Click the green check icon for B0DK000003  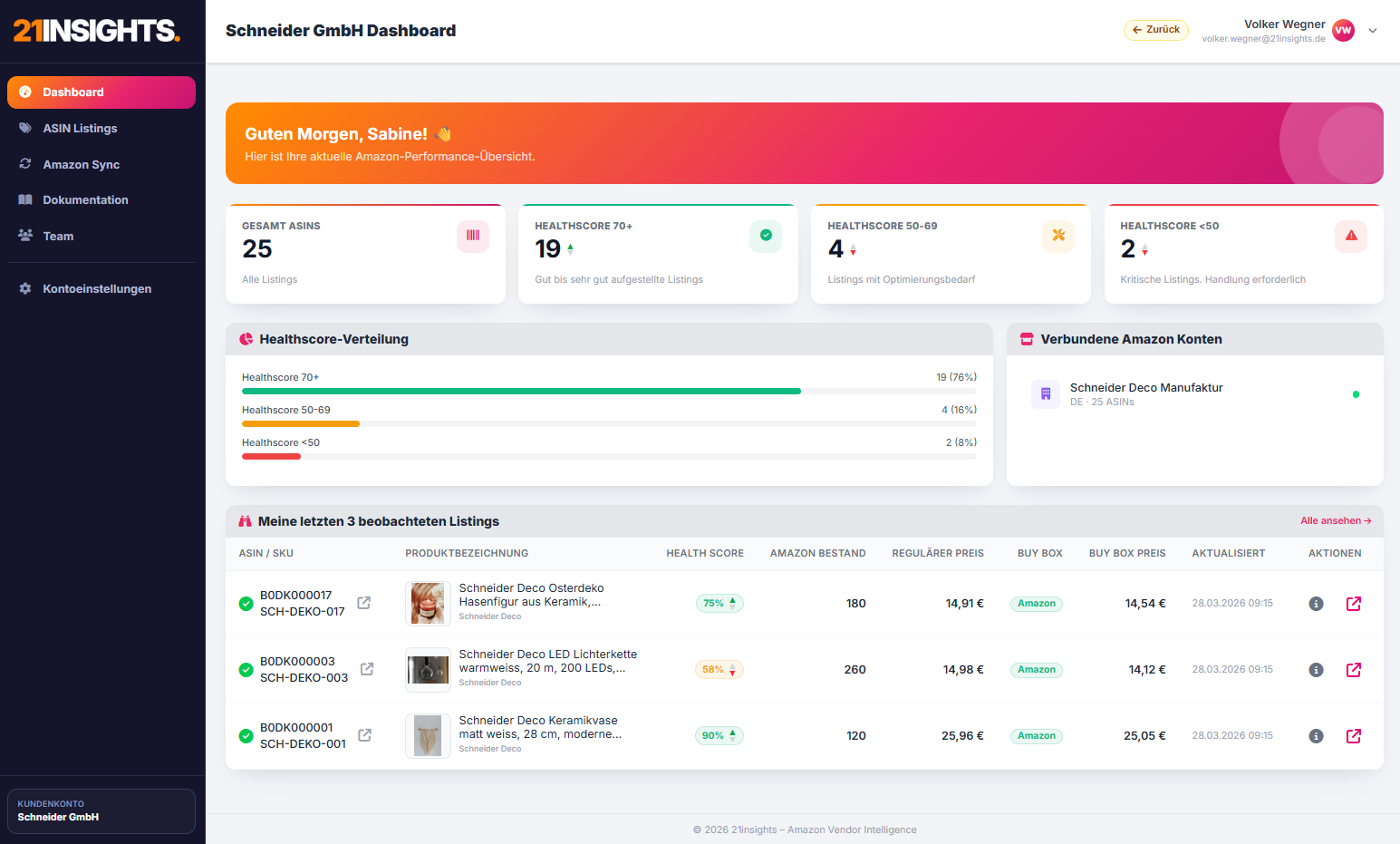coord(246,670)
